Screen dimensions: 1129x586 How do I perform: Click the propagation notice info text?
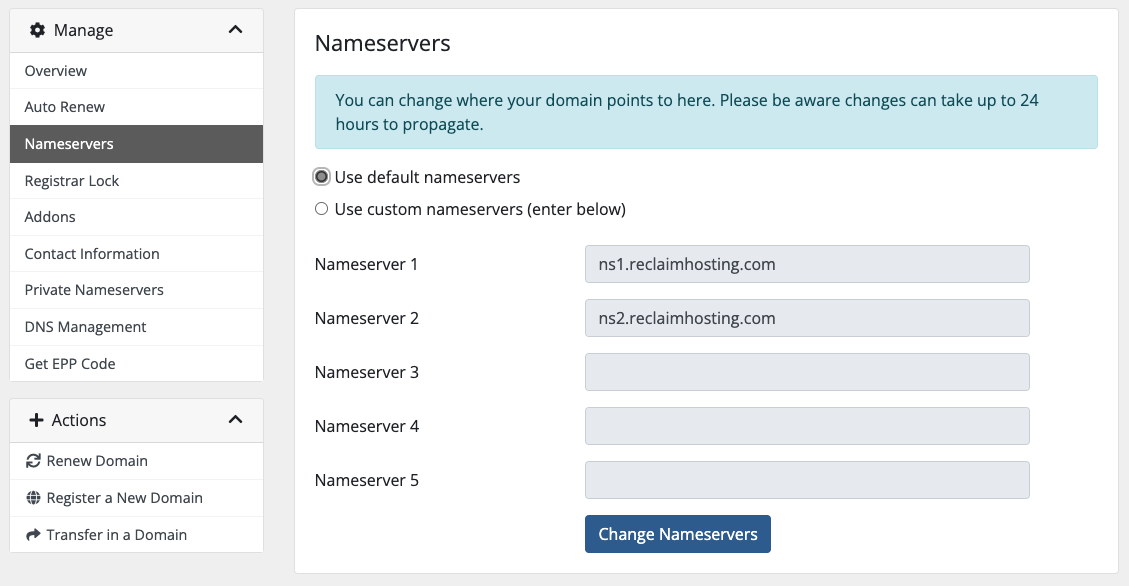pos(687,112)
